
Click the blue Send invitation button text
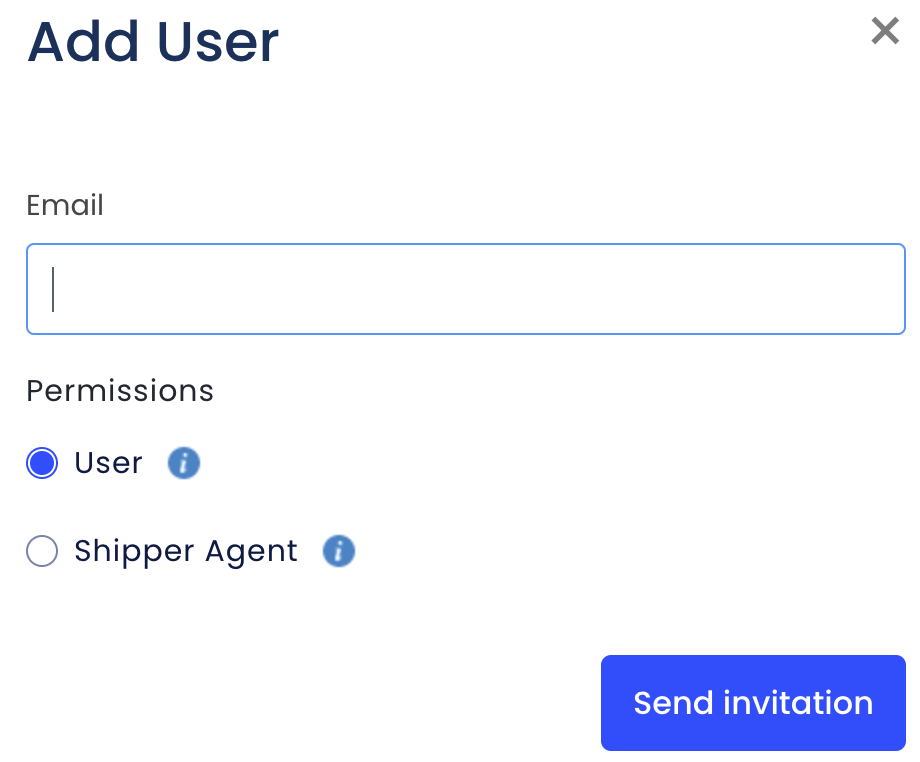click(753, 703)
